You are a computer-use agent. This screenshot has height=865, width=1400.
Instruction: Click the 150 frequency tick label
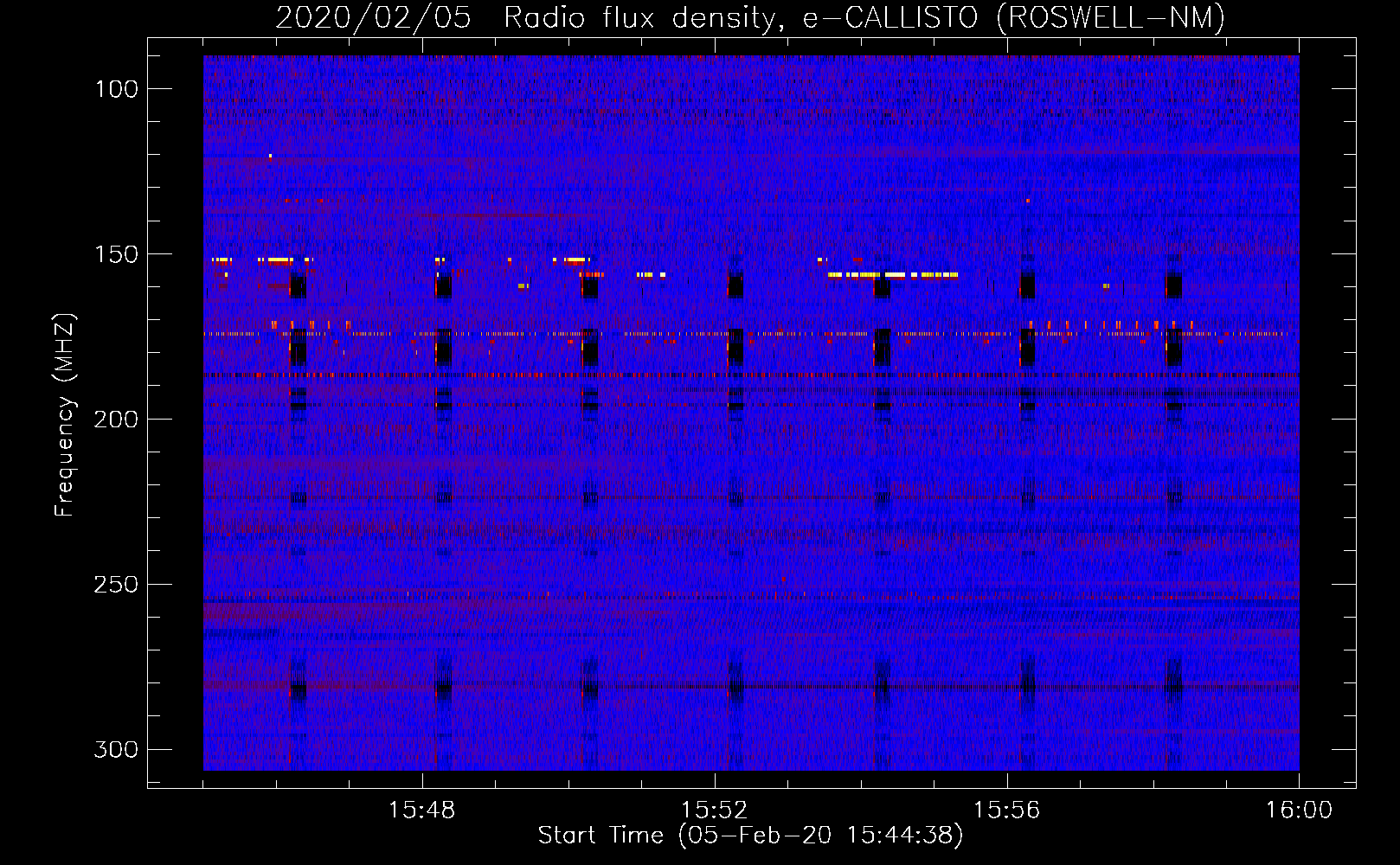115,254
